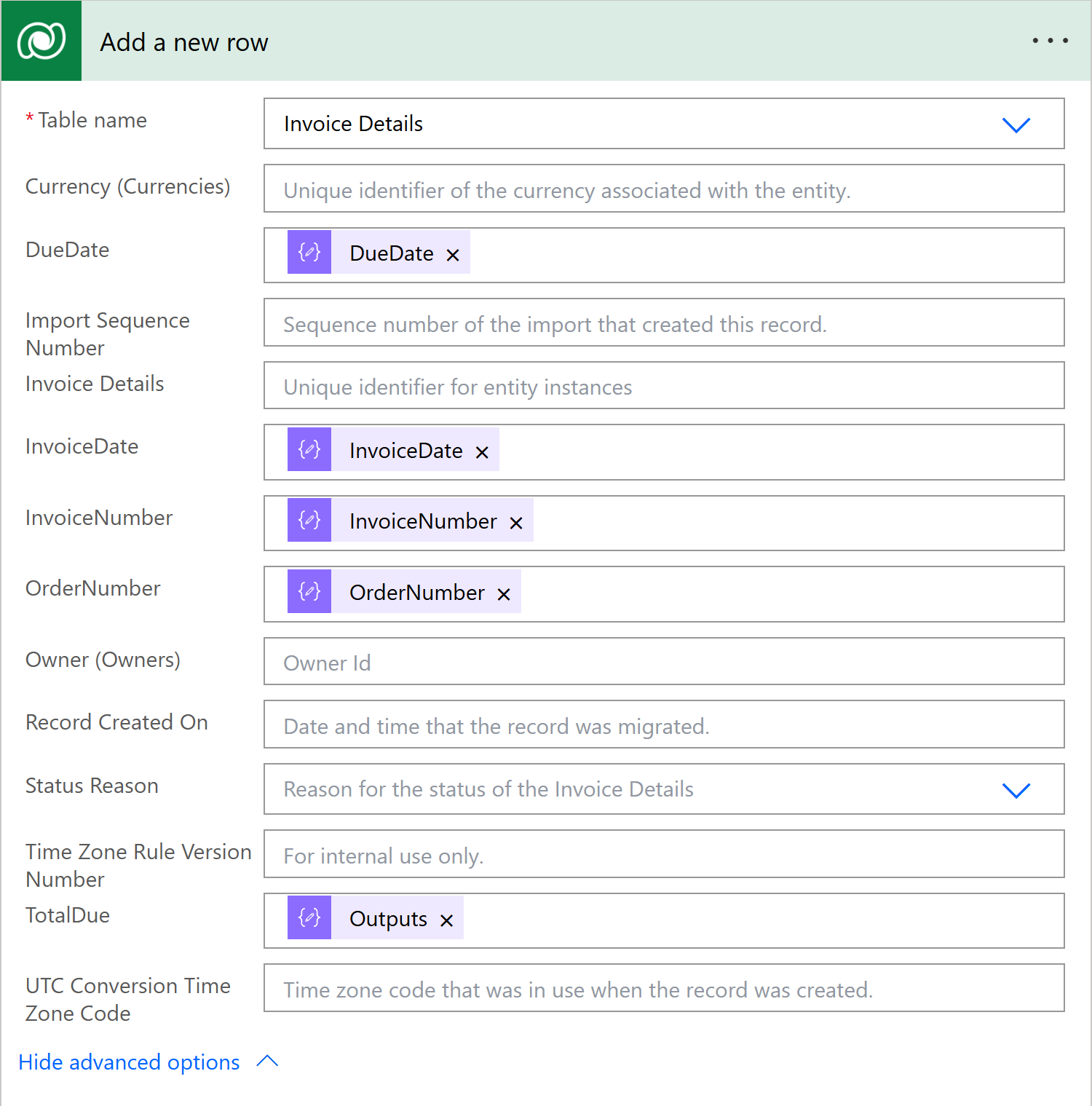The height and width of the screenshot is (1106, 1092).
Task: Click the InvoiceDate token label
Action: tap(406, 451)
